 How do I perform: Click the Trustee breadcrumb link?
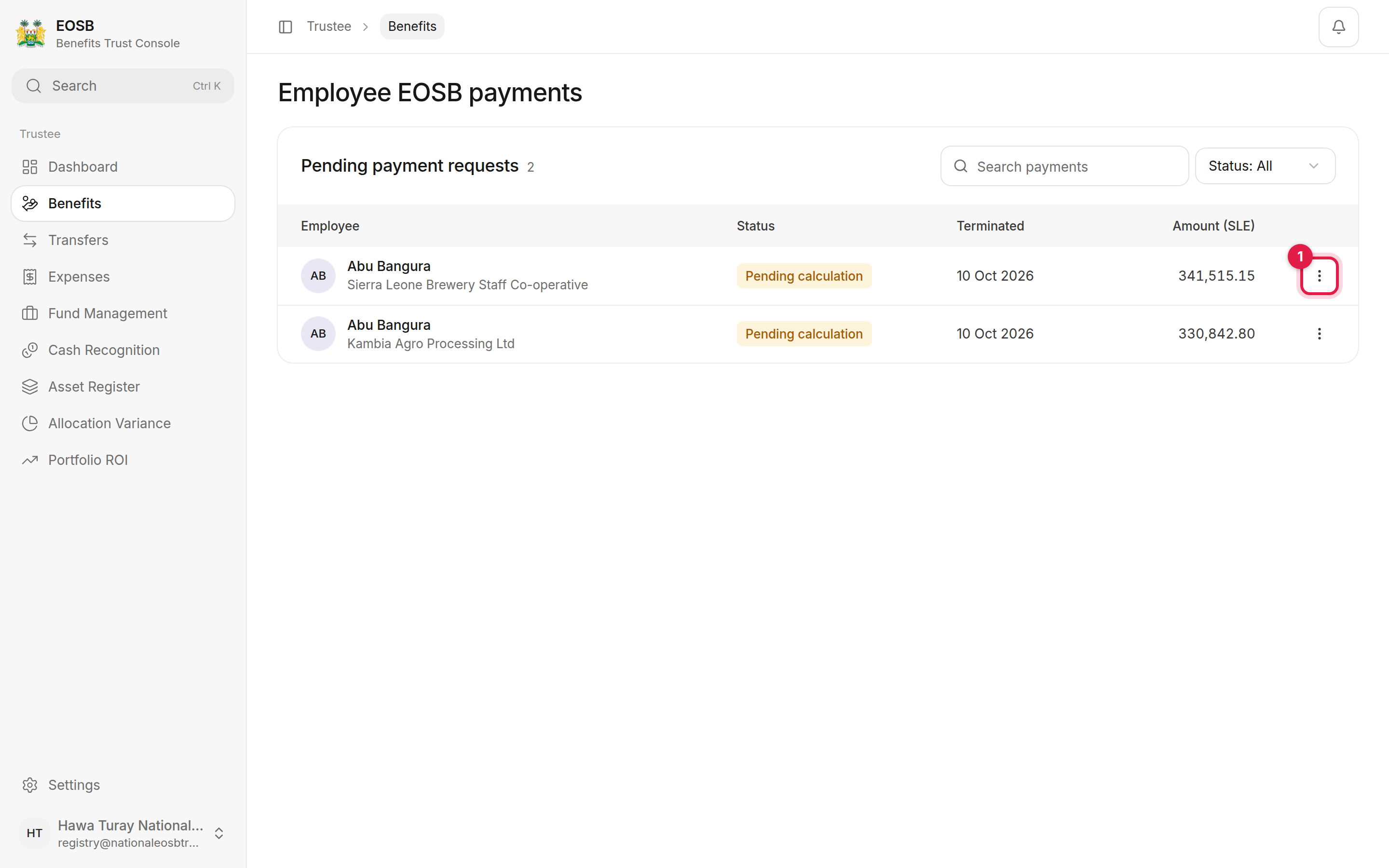(x=329, y=27)
